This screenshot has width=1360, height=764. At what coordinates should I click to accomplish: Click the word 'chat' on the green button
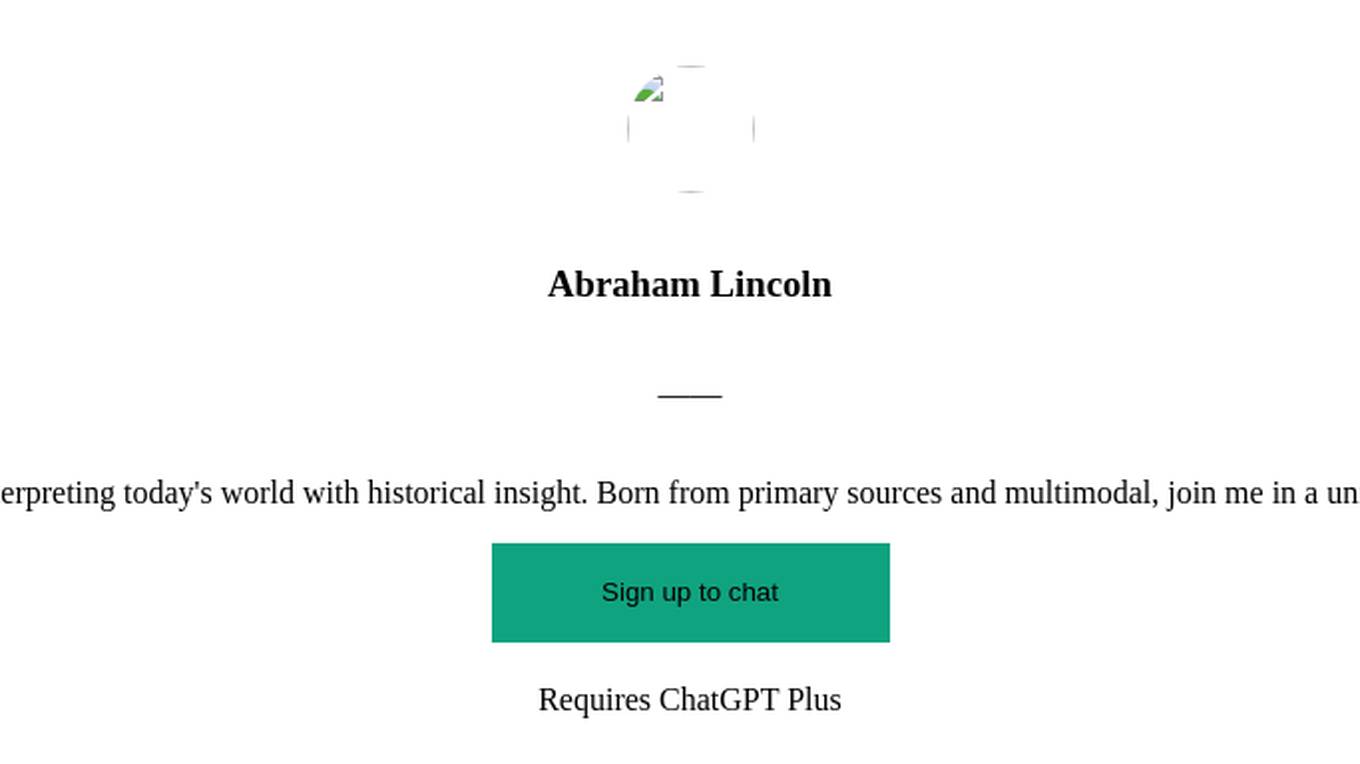tap(753, 593)
